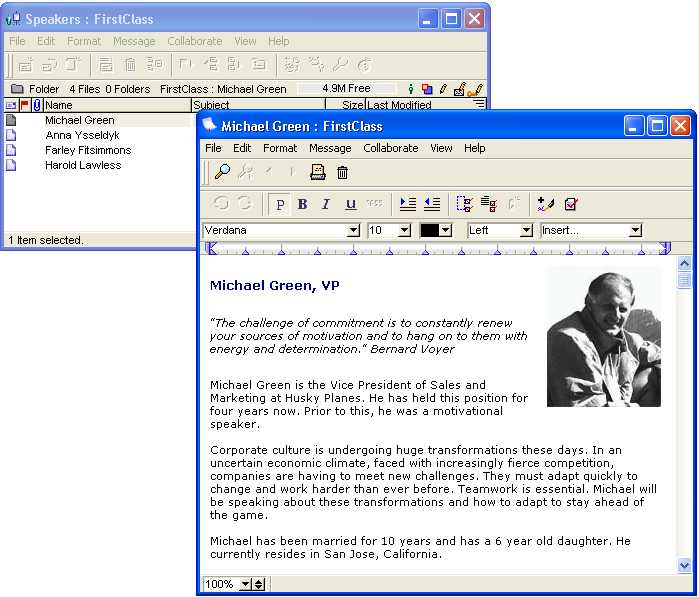This screenshot has height=597, width=699.
Task: Expand the Left alignment dropdown
Action: coord(526,230)
